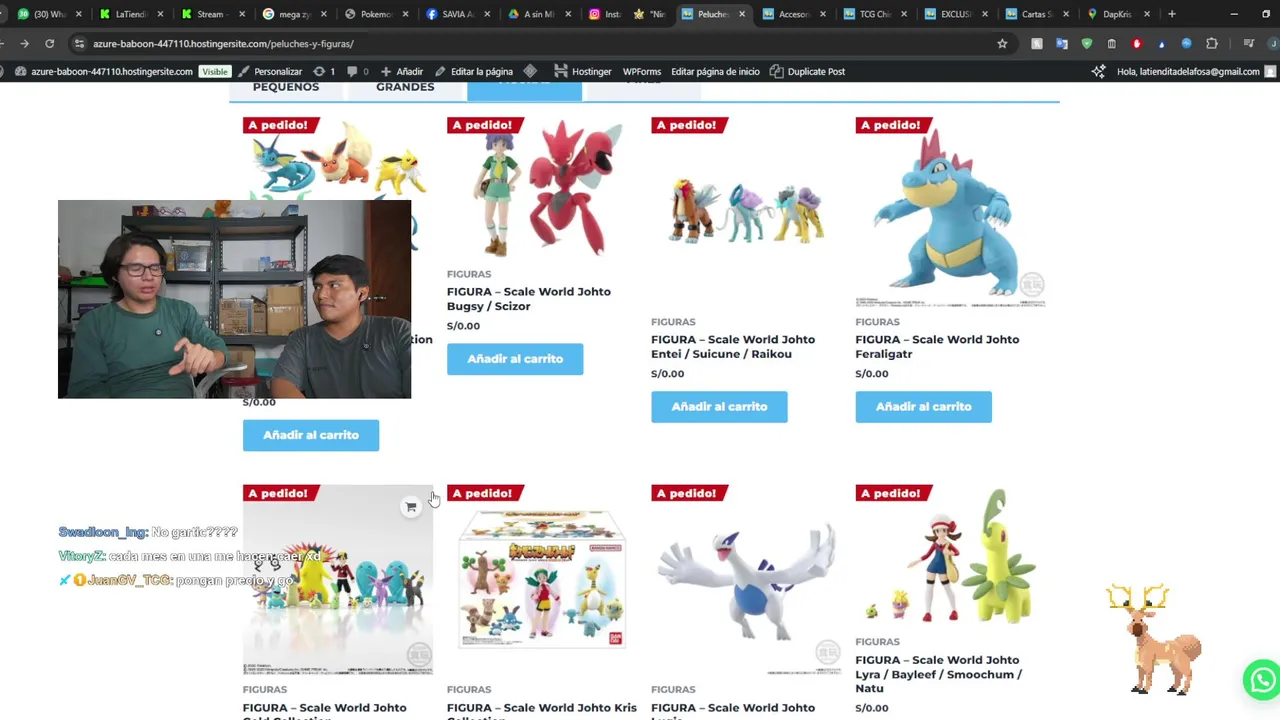The height and width of the screenshot is (720, 1280).
Task: Open Entei / Suicune / Raikou product link
Action: (733, 347)
